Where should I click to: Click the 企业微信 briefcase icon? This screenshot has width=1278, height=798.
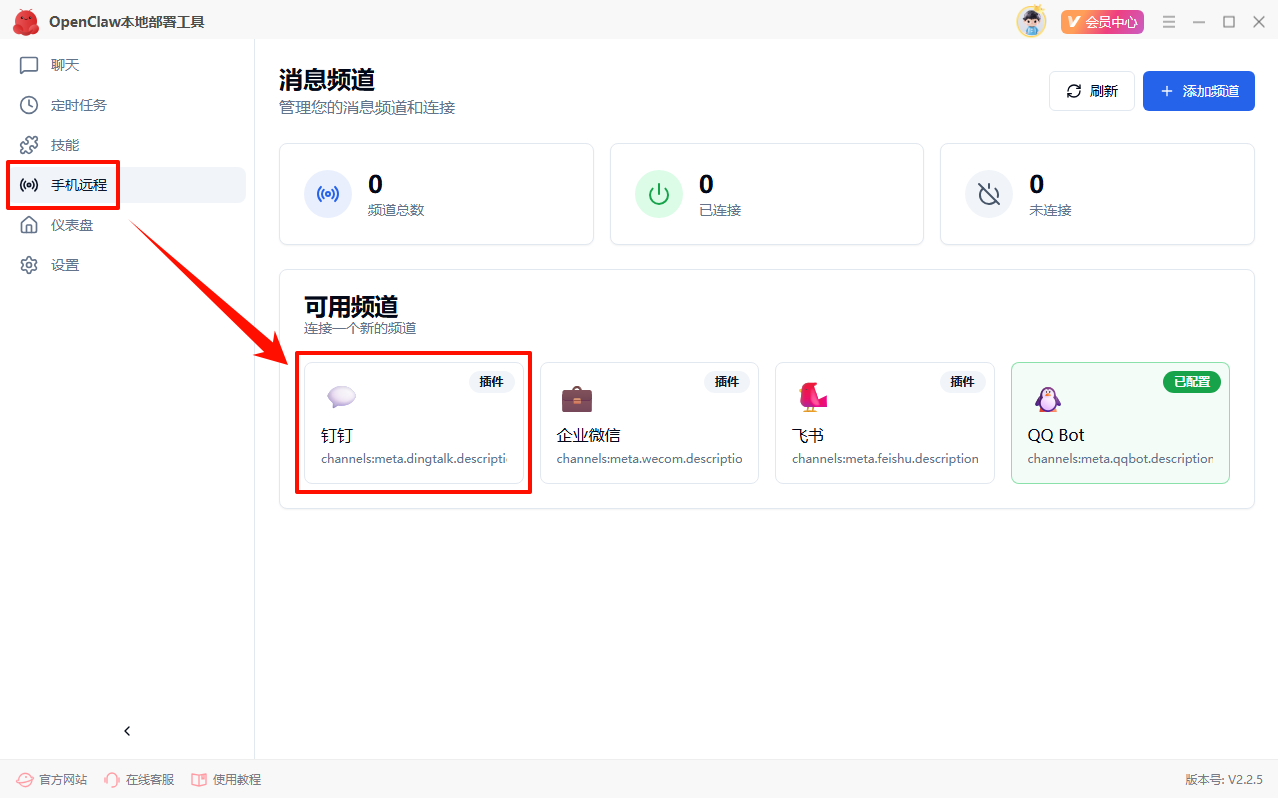tap(577, 399)
